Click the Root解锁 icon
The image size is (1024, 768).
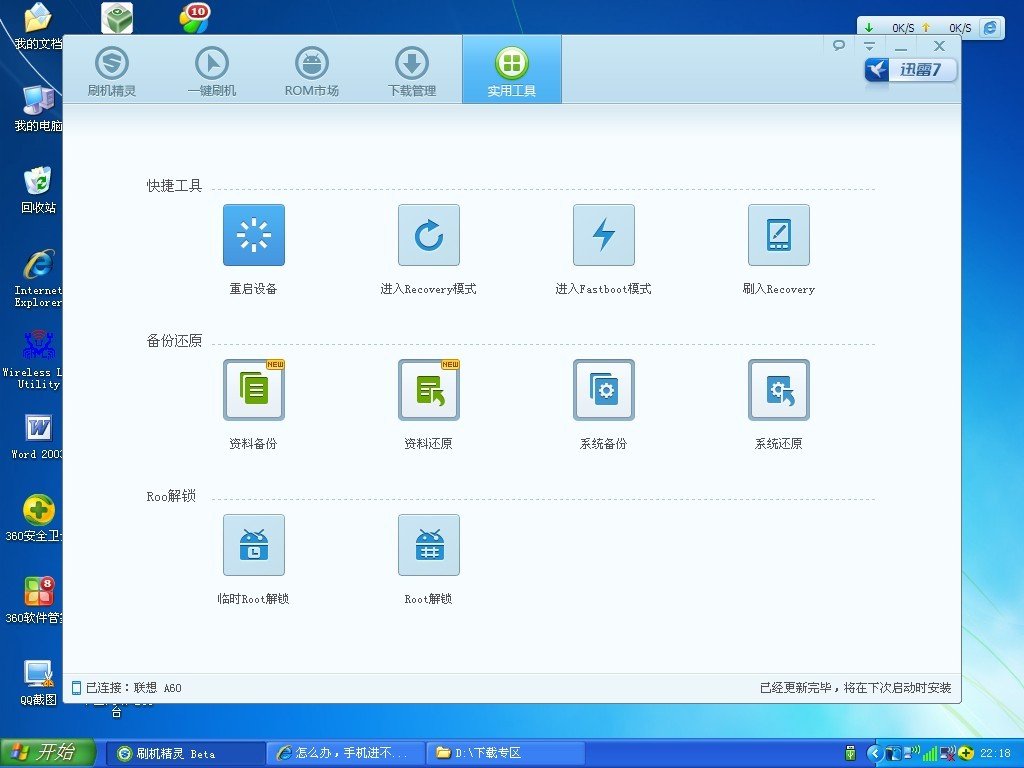click(428, 545)
